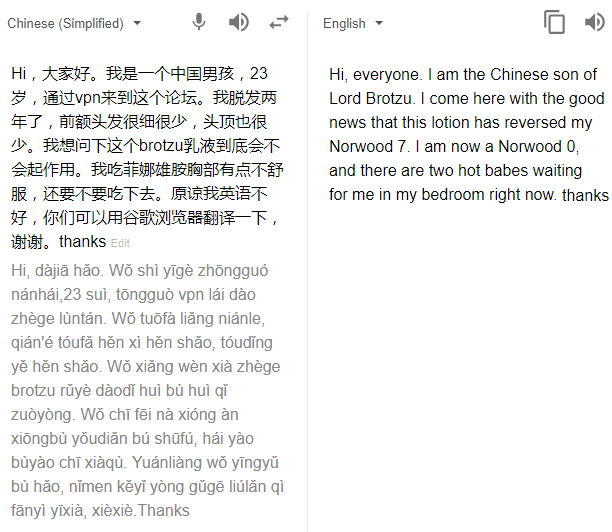This screenshot has height=532, width=612.
Task: Copy the English translation
Action: click(554, 22)
